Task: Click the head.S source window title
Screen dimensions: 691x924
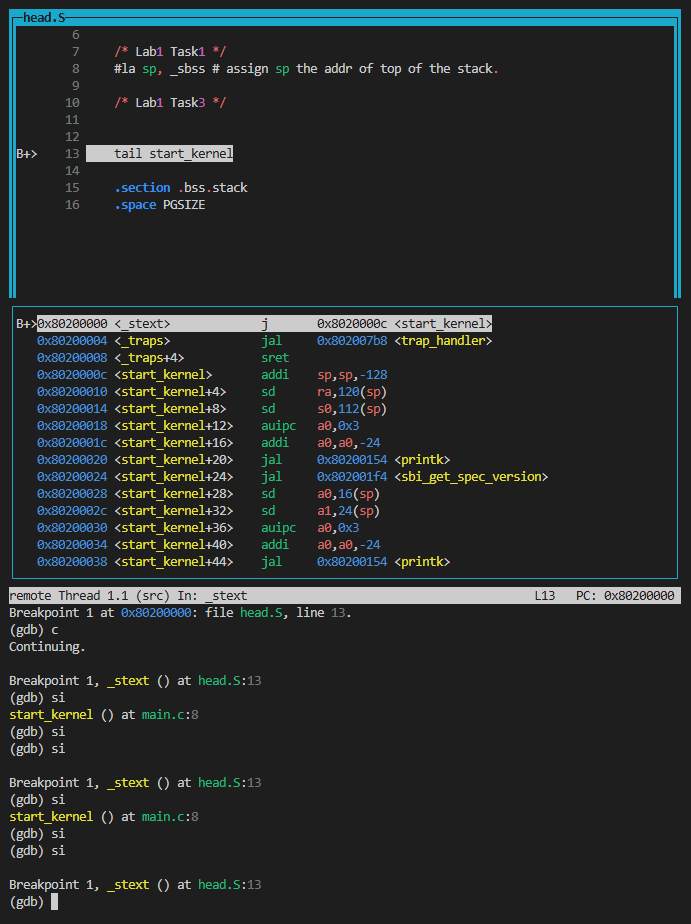Action: click(x=44, y=18)
